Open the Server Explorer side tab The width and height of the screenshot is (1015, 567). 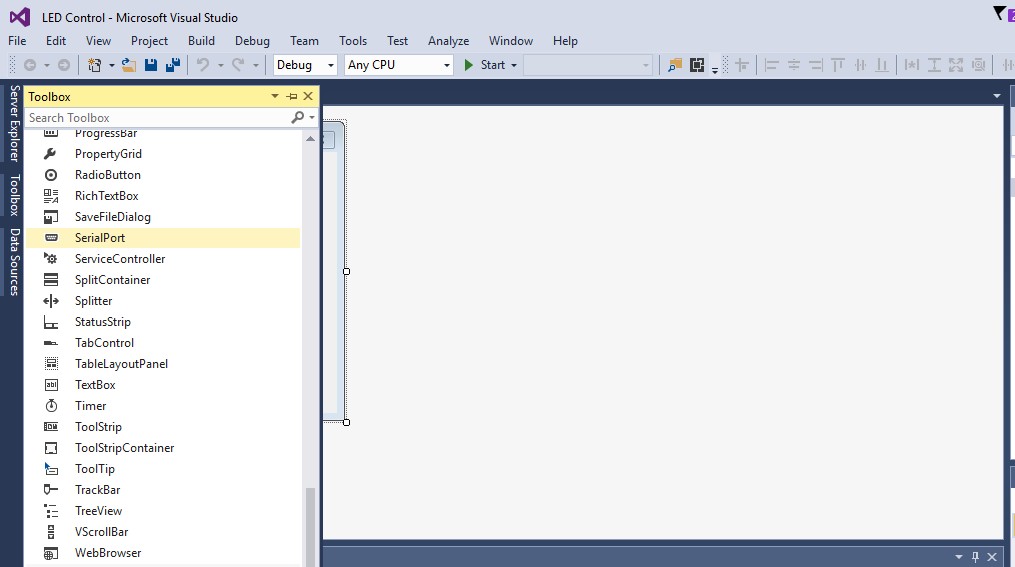pos(14,123)
